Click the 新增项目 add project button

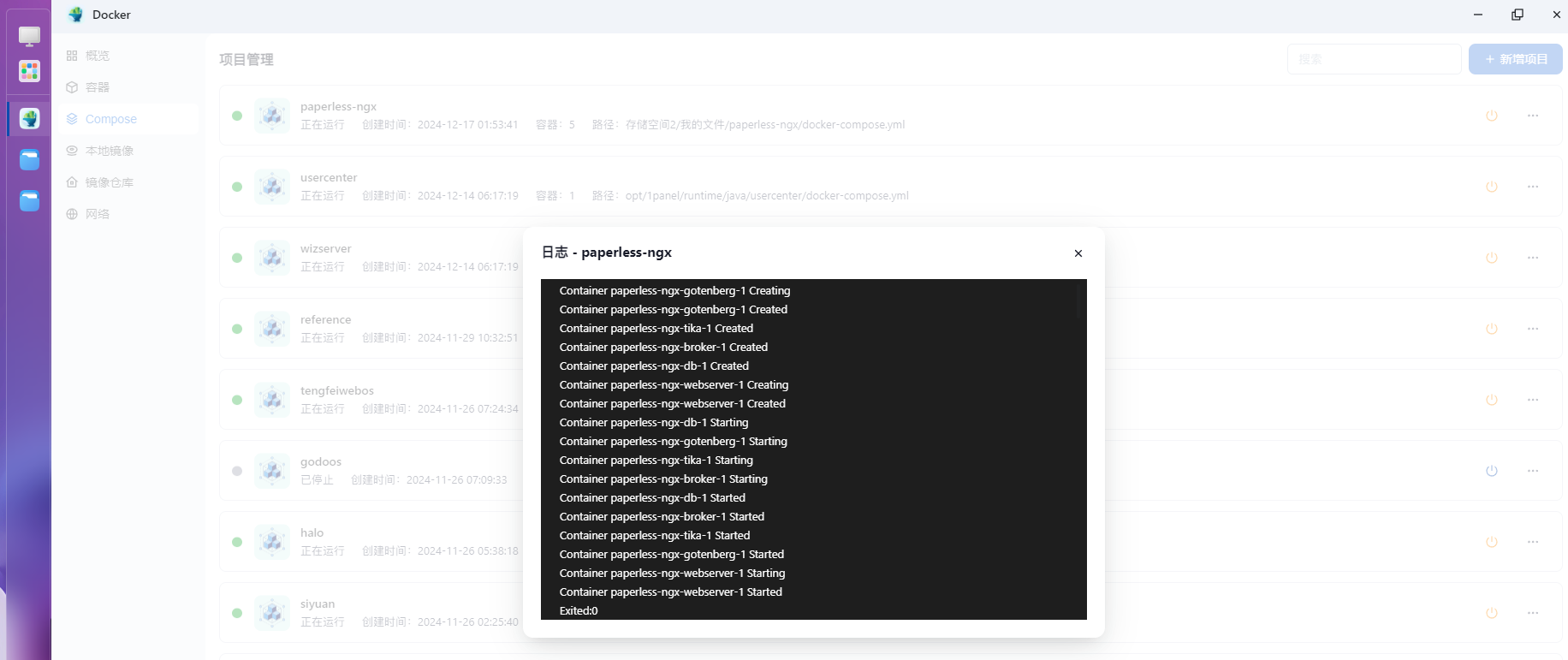click(1516, 59)
